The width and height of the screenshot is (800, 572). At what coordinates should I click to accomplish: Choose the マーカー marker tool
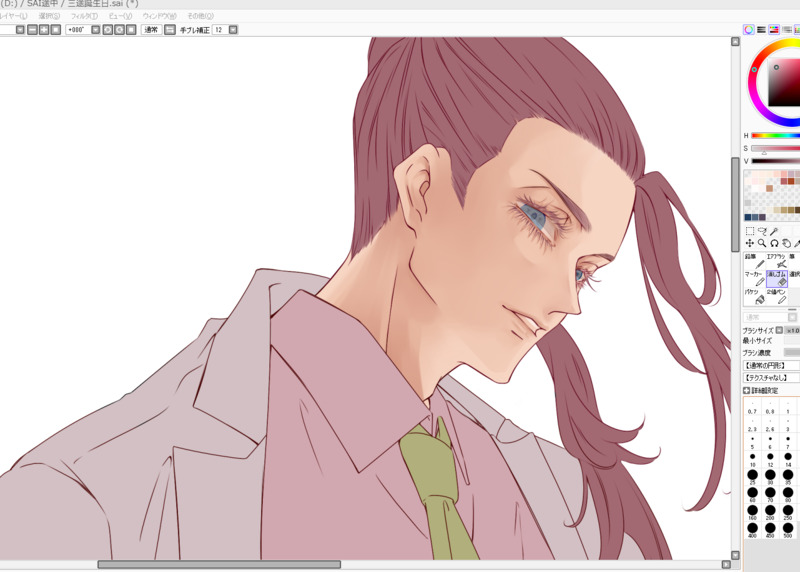[x=754, y=278]
